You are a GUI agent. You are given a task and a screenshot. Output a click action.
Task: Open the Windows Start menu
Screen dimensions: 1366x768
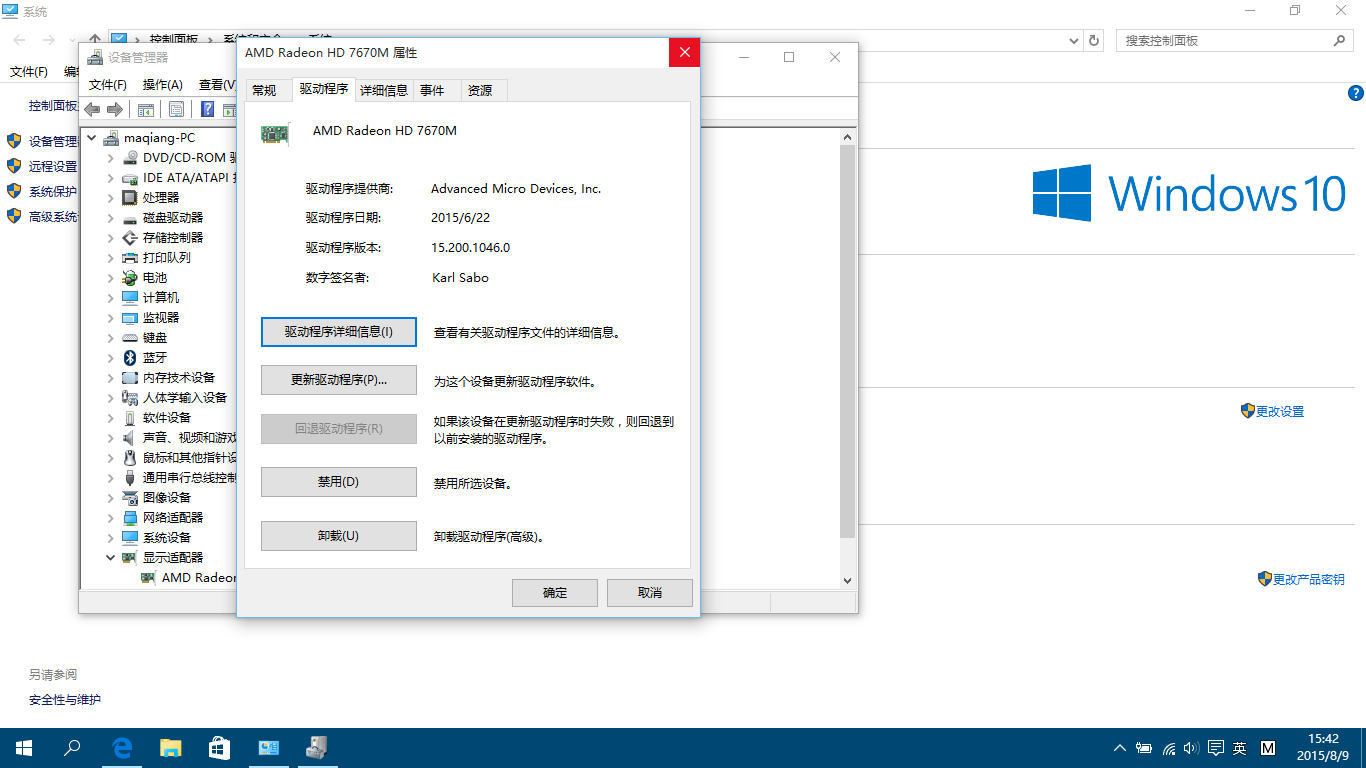[24, 748]
